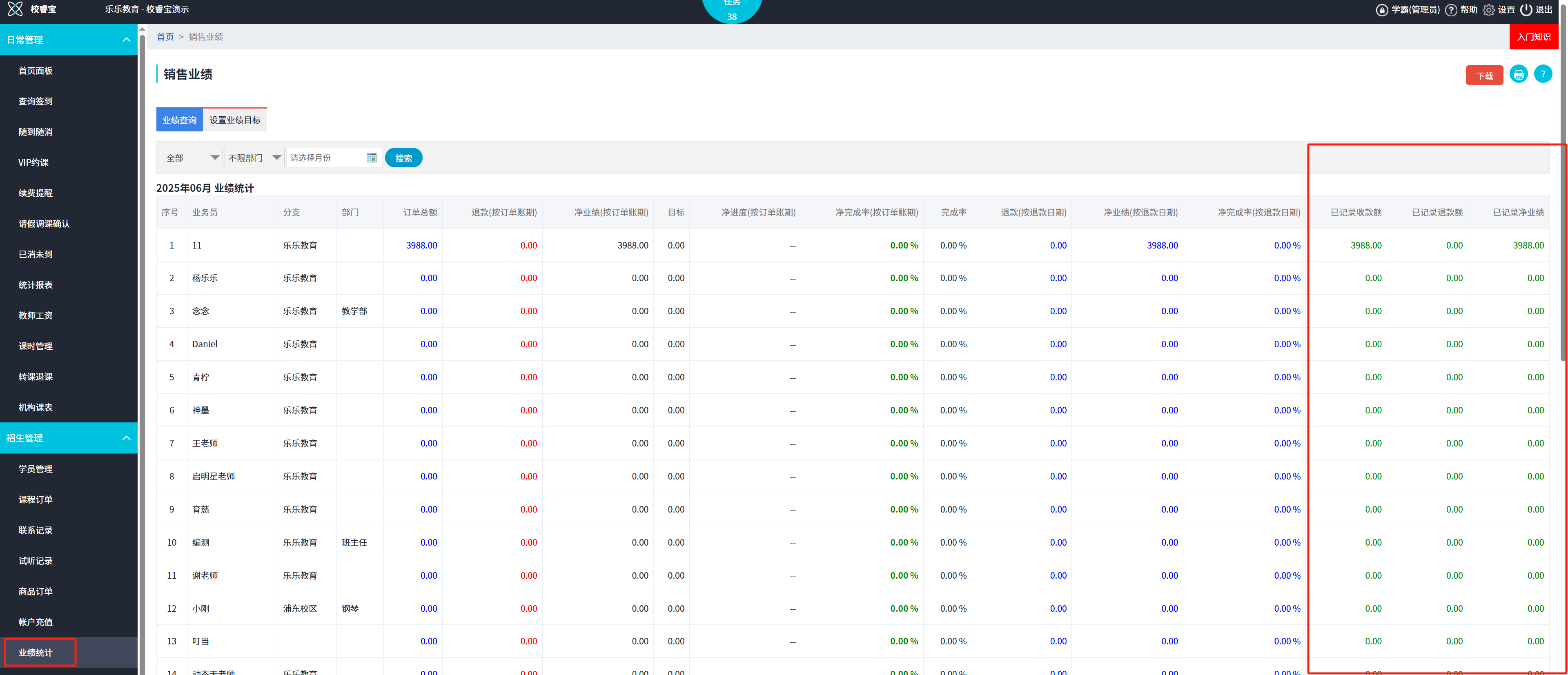
Task: Click 教学部 department cell for 念念
Action: pos(354,311)
